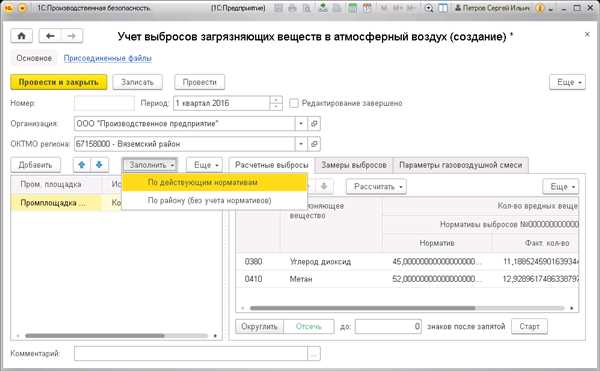Viewport: 600px width, 371px height.
Task: Move row up in left table toolbar
Action: 82,165
